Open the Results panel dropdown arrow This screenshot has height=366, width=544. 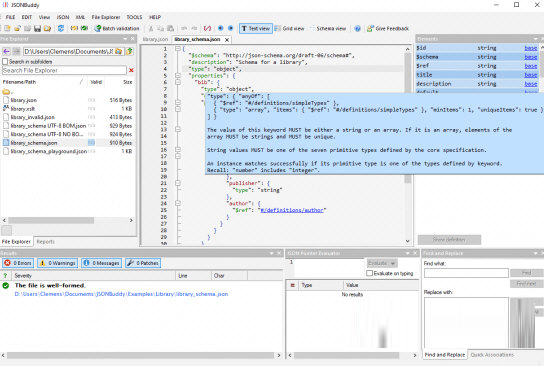[272, 253]
